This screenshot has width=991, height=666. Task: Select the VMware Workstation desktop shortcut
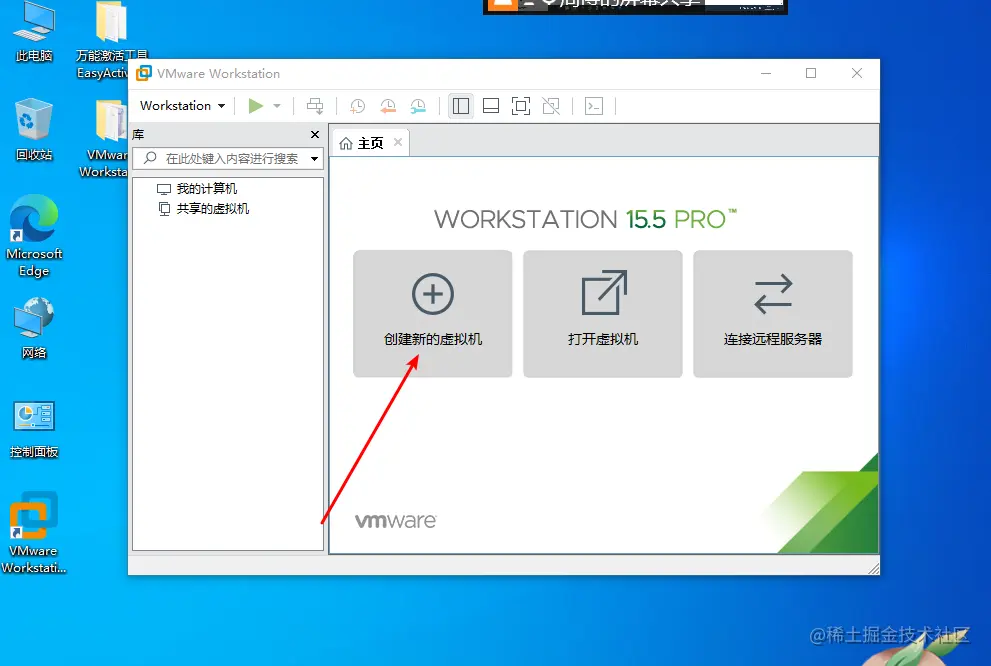33,534
